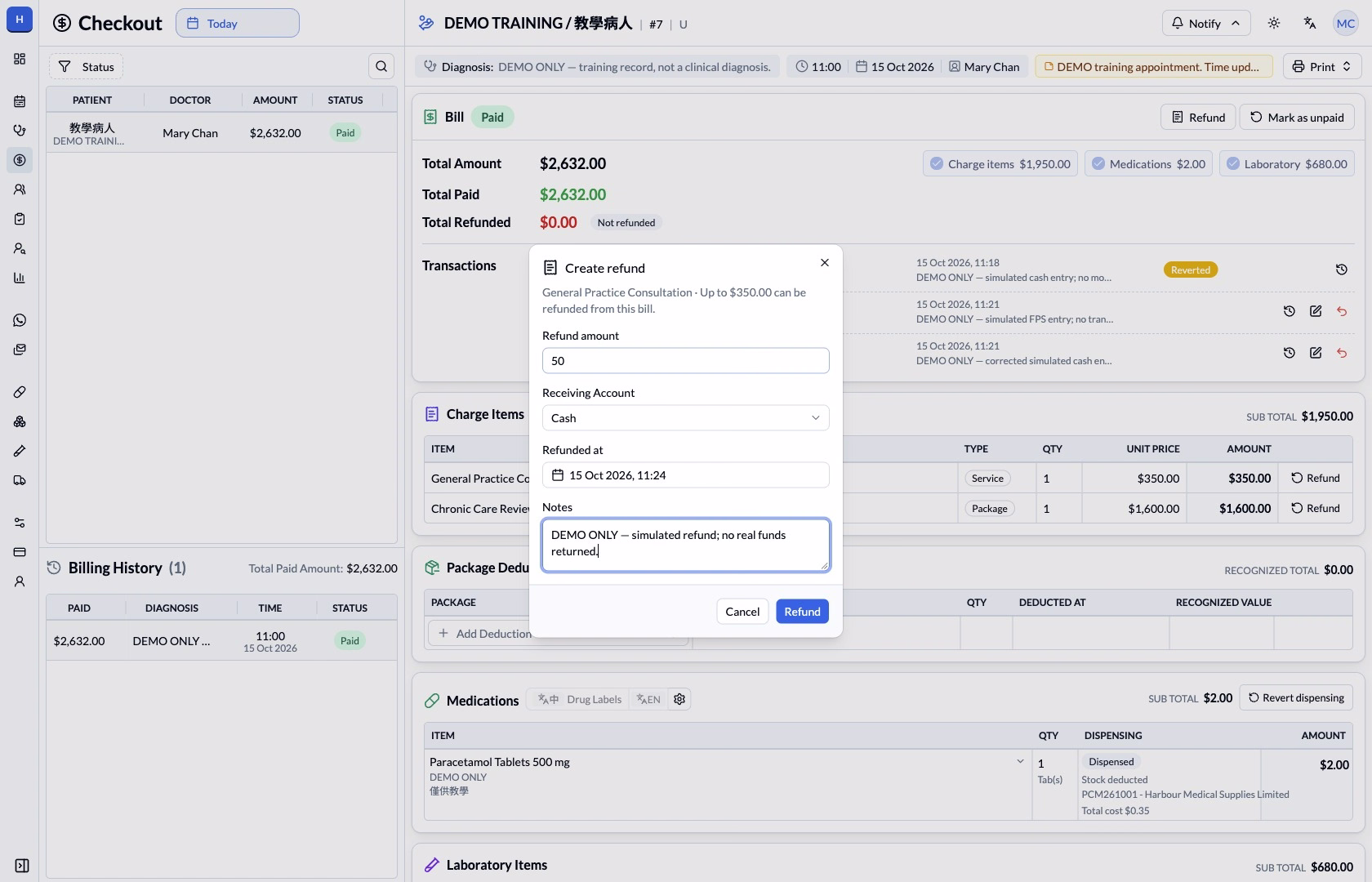This screenshot has height=882, width=1372.
Task: Open the Print options dropdown
Action: point(1322,66)
